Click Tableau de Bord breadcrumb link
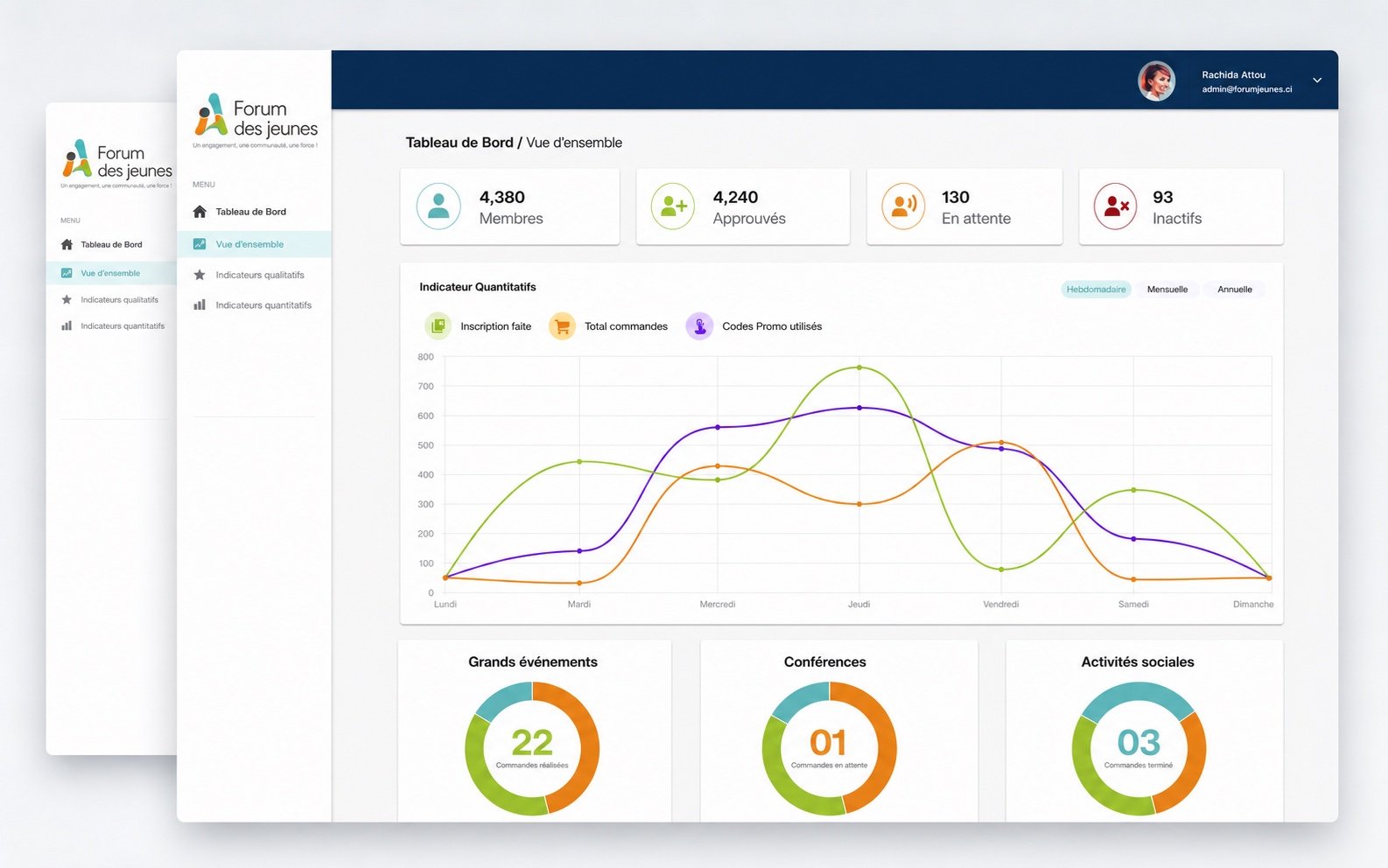This screenshot has height=868, width=1388. coord(459,143)
